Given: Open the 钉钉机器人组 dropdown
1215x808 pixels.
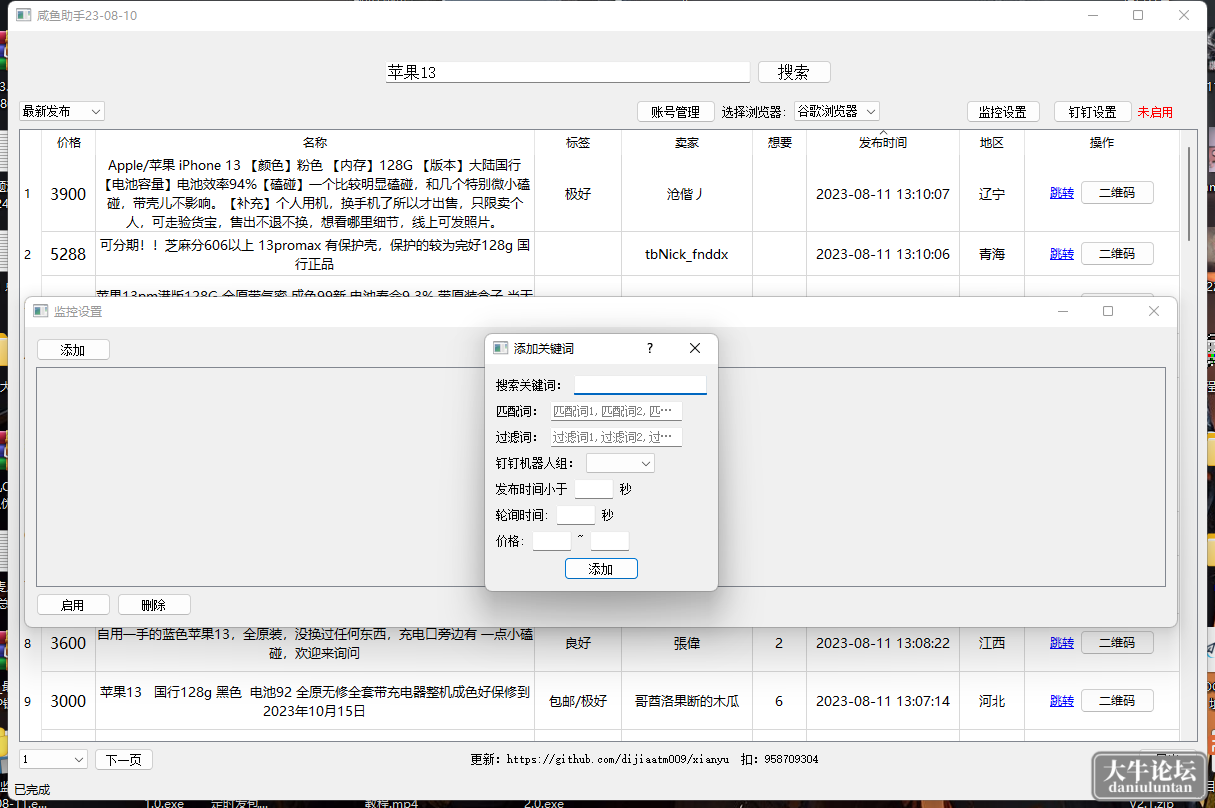Looking at the screenshot, I should 620,463.
